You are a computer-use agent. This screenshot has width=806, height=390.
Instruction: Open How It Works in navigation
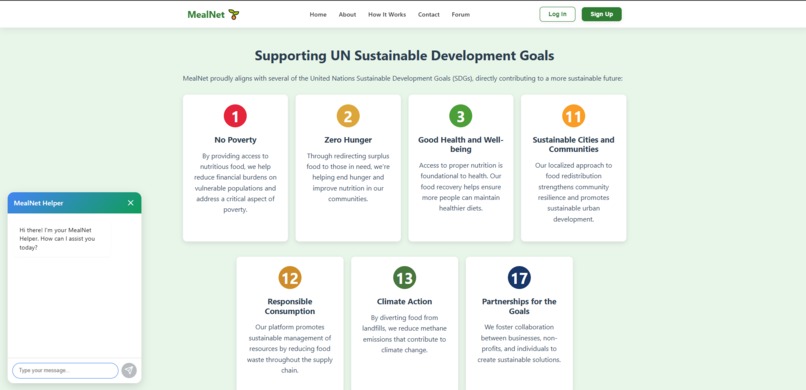click(387, 14)
